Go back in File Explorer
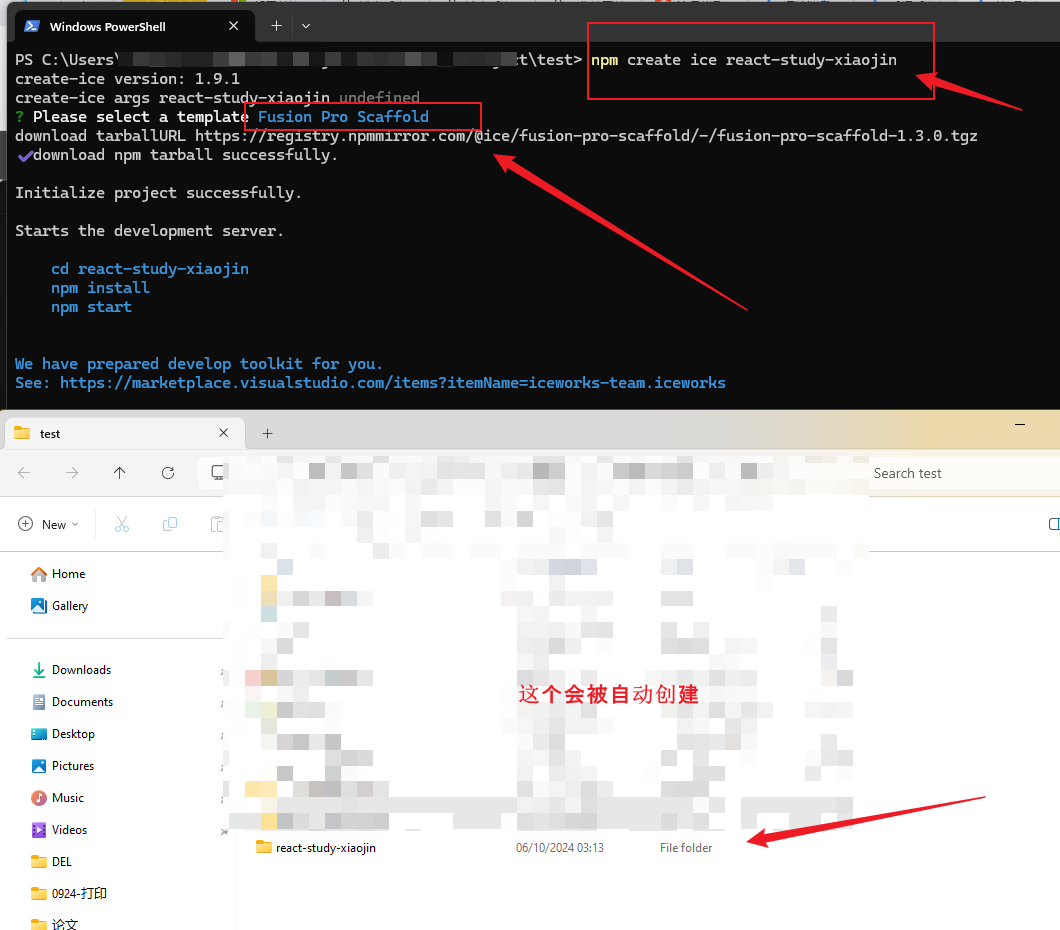Viewport: 1060px width, 930px height. coord(24,472)
